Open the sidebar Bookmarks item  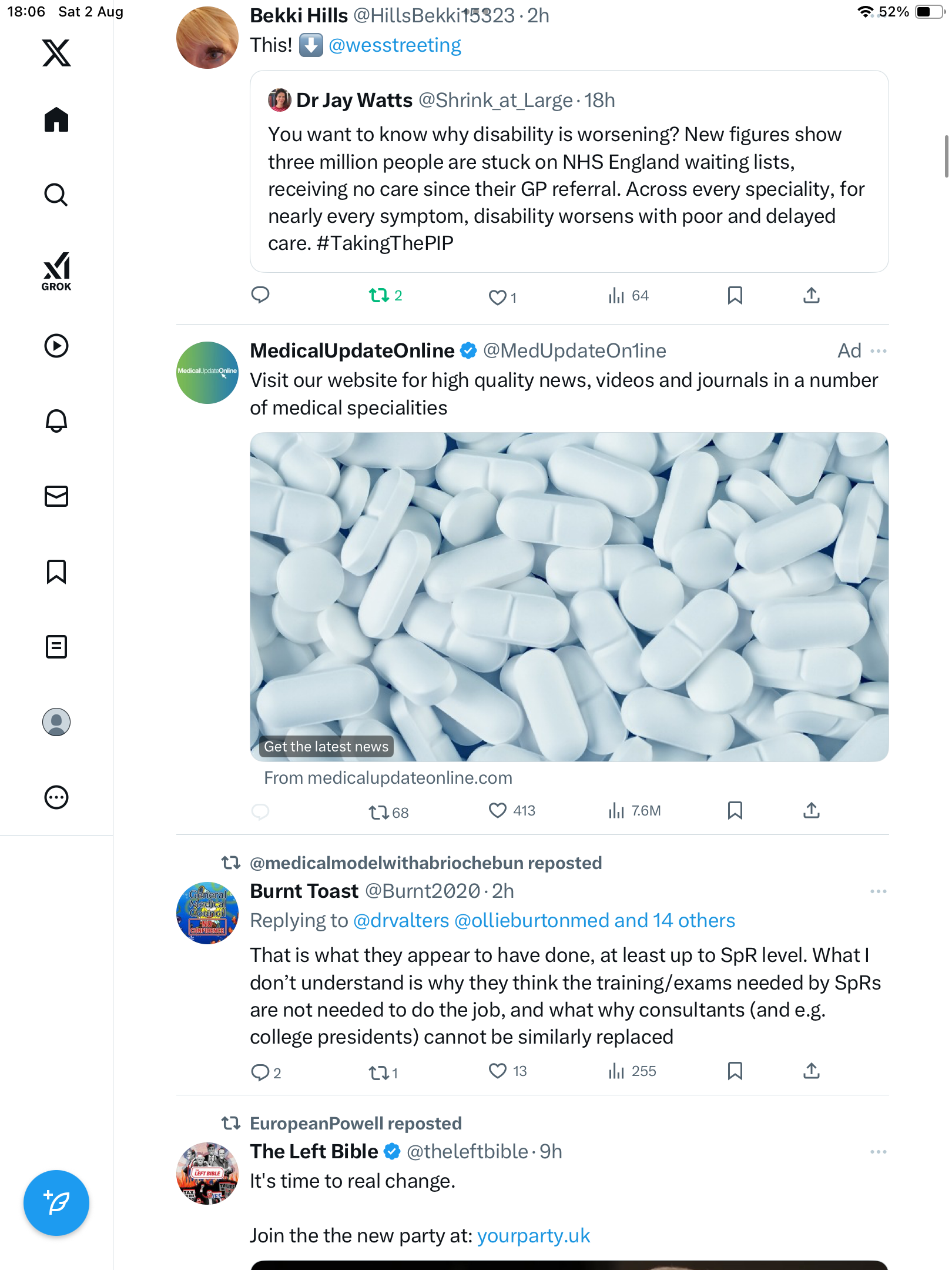tap(56, 571)
